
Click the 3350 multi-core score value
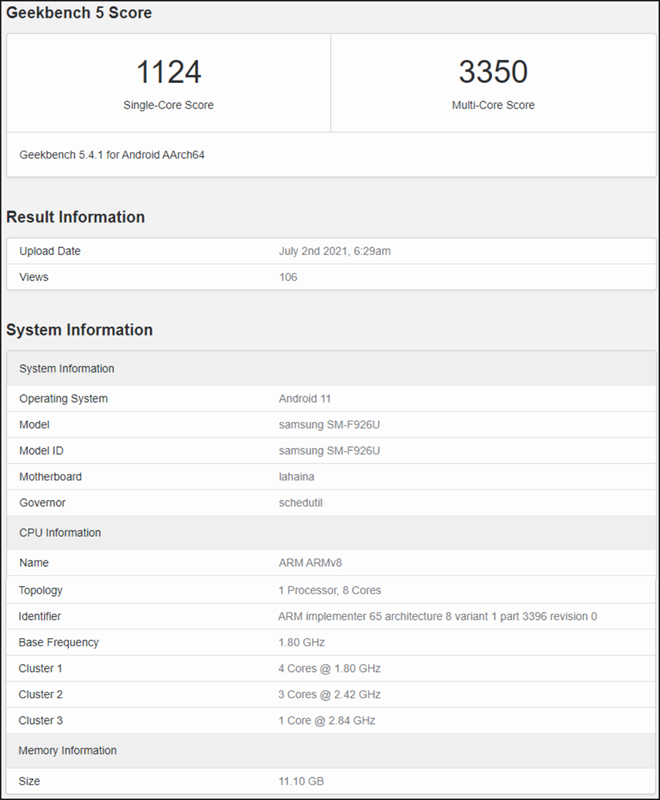493,72
